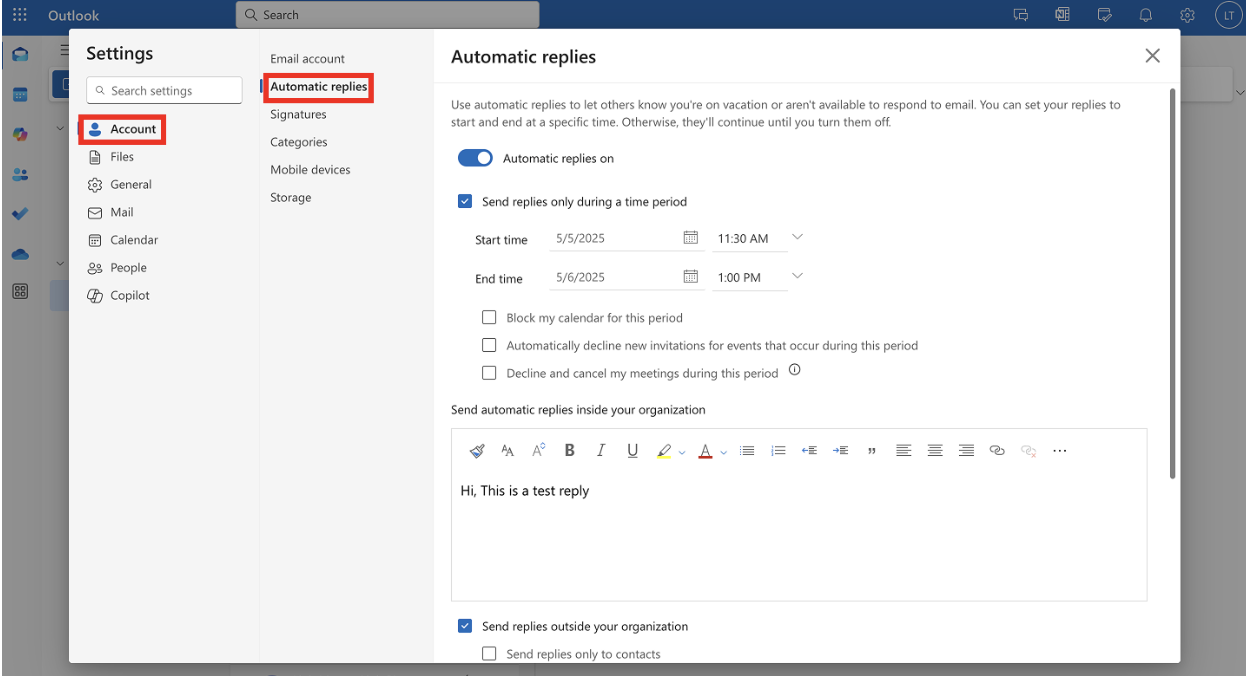
Task: Align text to the right
Action: 966,451
